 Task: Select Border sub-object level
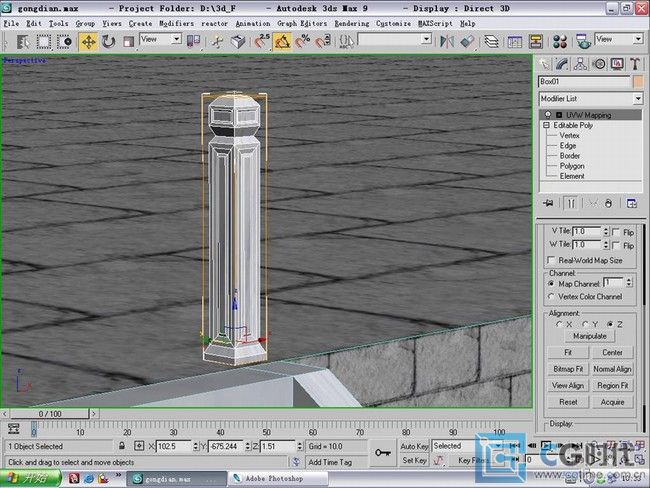(x=570, y=156)
